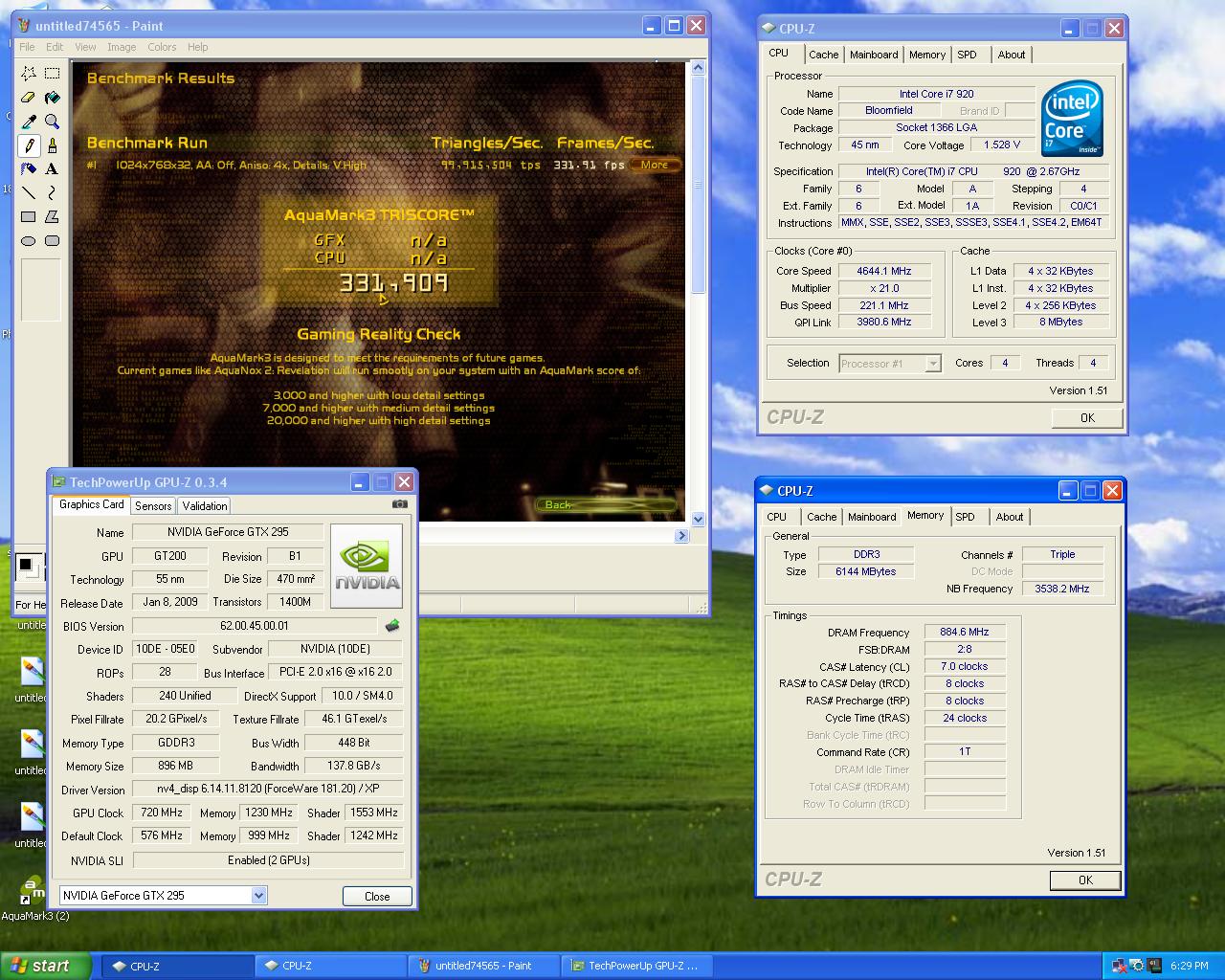Open the About tab in bottom CPU-Z window
The height and width of the screenshot is (980, 1225).
pyautogui.click(x=1010, y=517)
